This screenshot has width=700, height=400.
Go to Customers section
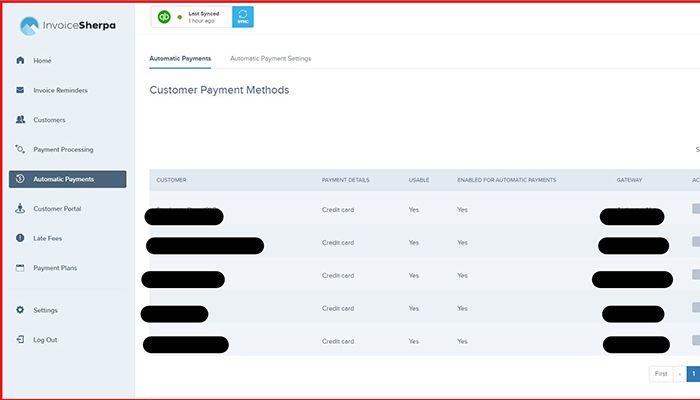(49, 120)
